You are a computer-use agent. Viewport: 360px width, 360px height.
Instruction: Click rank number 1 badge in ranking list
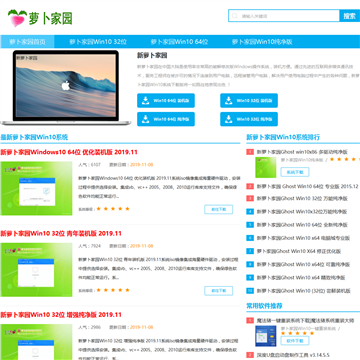tap(250, 152)
